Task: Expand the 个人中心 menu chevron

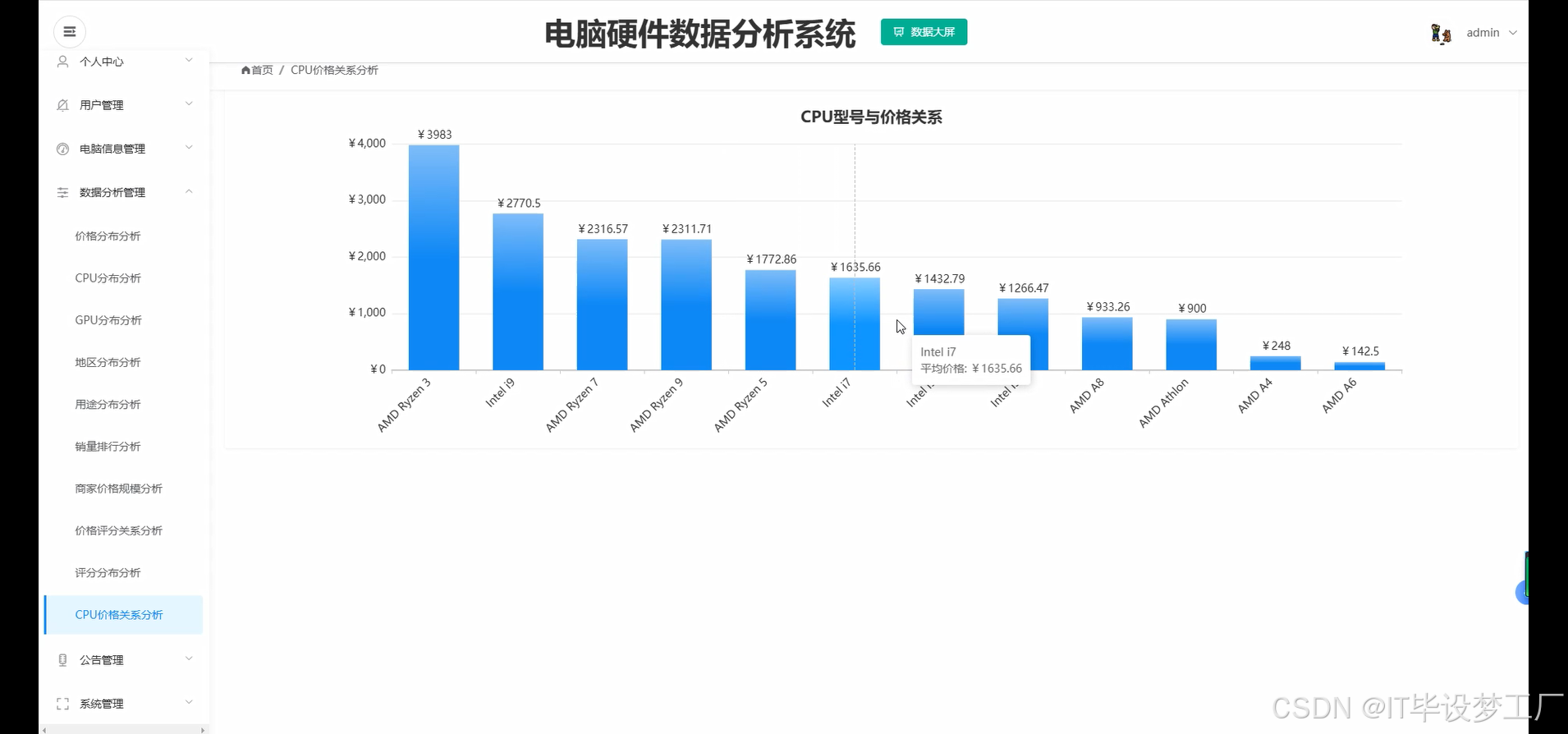Action: click(189, 60)
